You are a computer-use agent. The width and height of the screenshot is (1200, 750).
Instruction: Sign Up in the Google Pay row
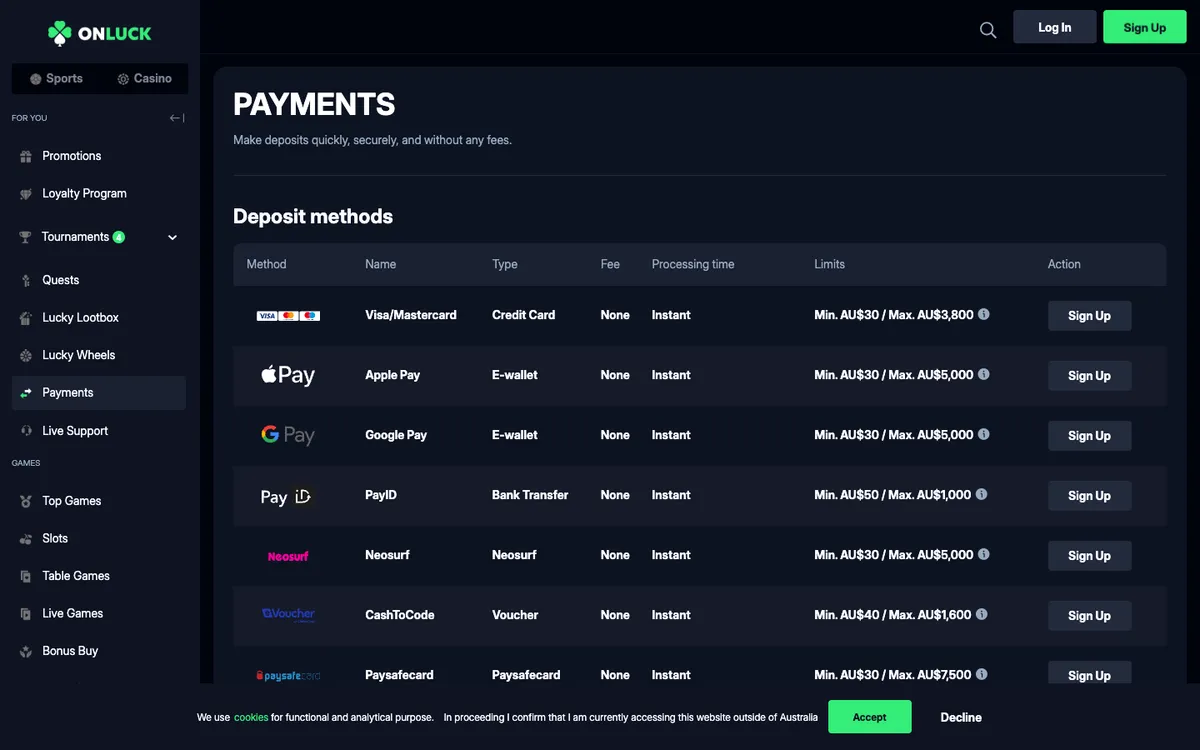click(x=1089, y=436)
